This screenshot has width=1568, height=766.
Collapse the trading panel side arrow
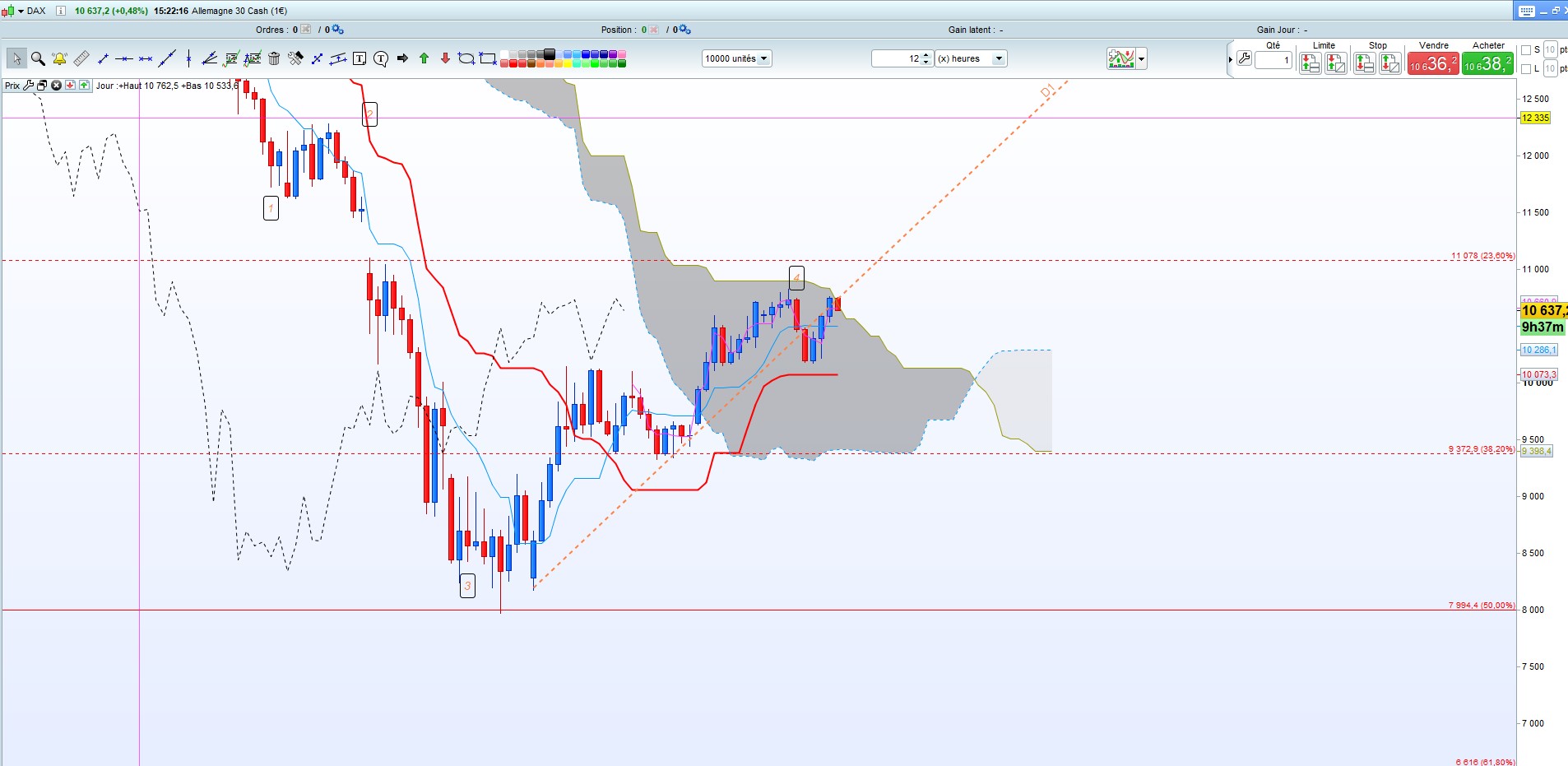pyautogui.click(x=1231, y=59)
